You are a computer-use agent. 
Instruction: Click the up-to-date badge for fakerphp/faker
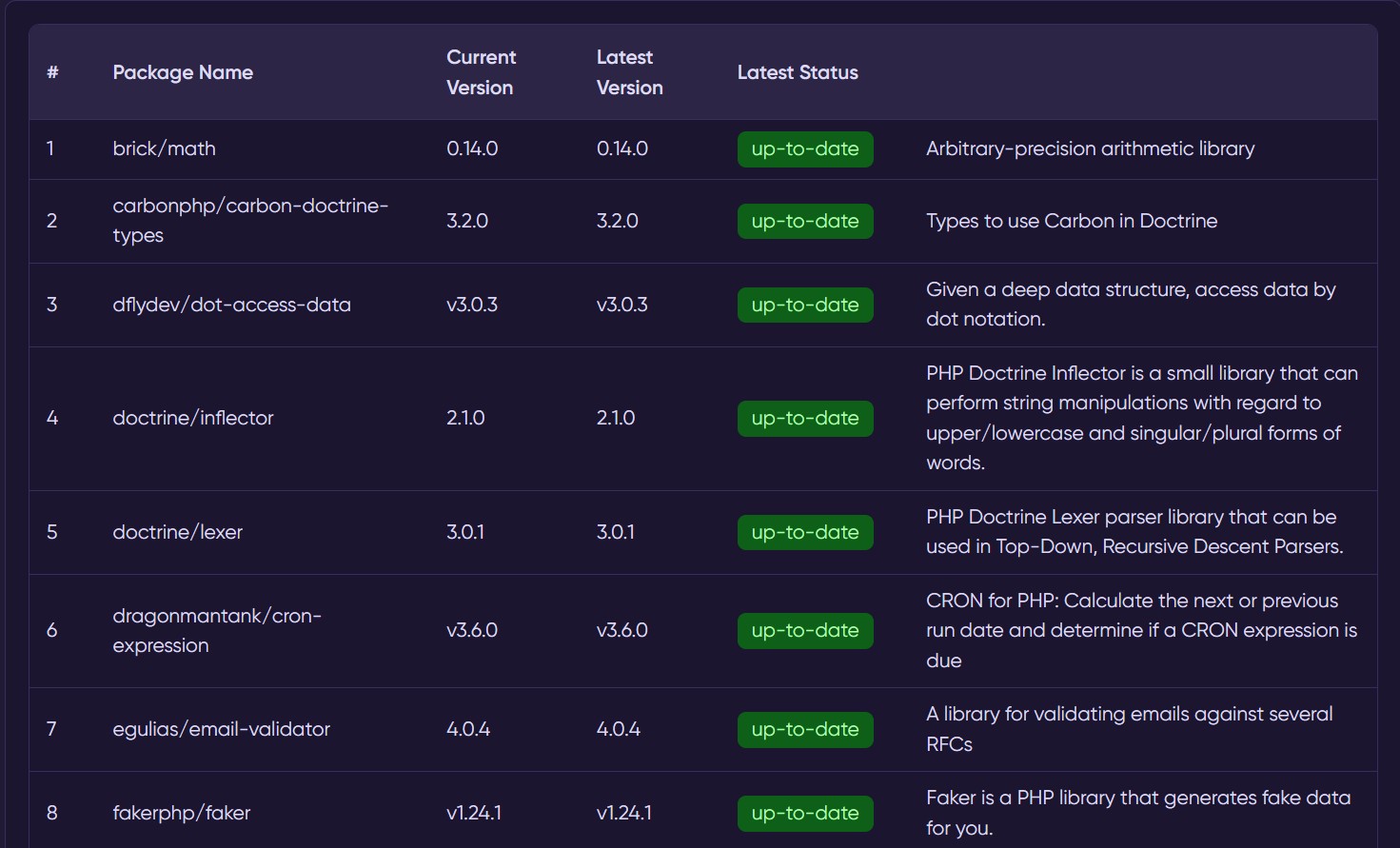pos(804,814)
